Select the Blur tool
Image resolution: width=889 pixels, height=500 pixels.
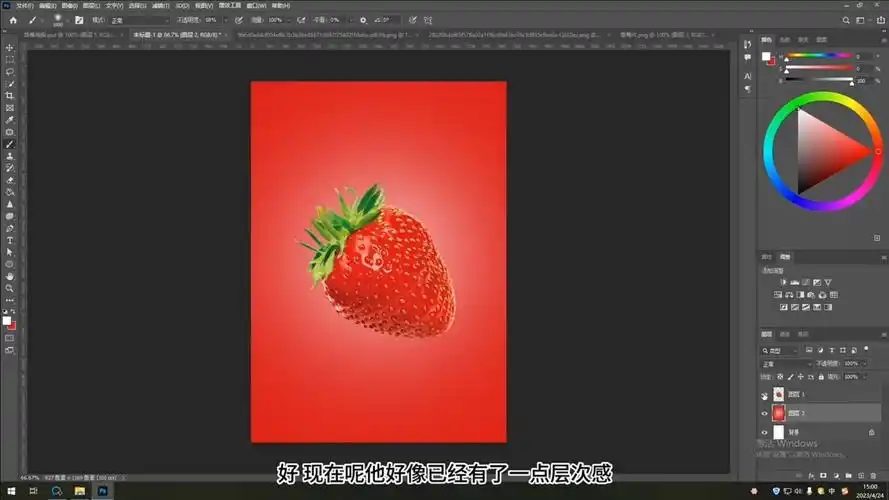pos(10,204)
